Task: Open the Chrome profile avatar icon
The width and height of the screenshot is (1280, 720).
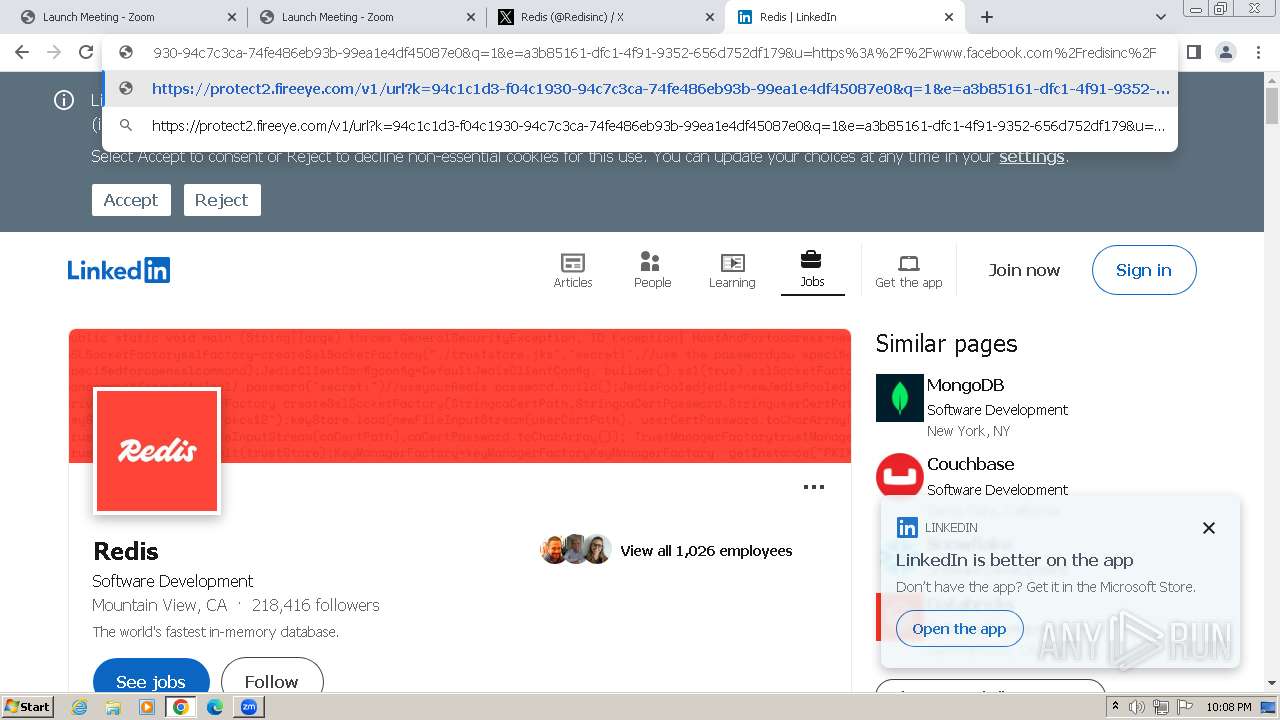Action: 1225,52
